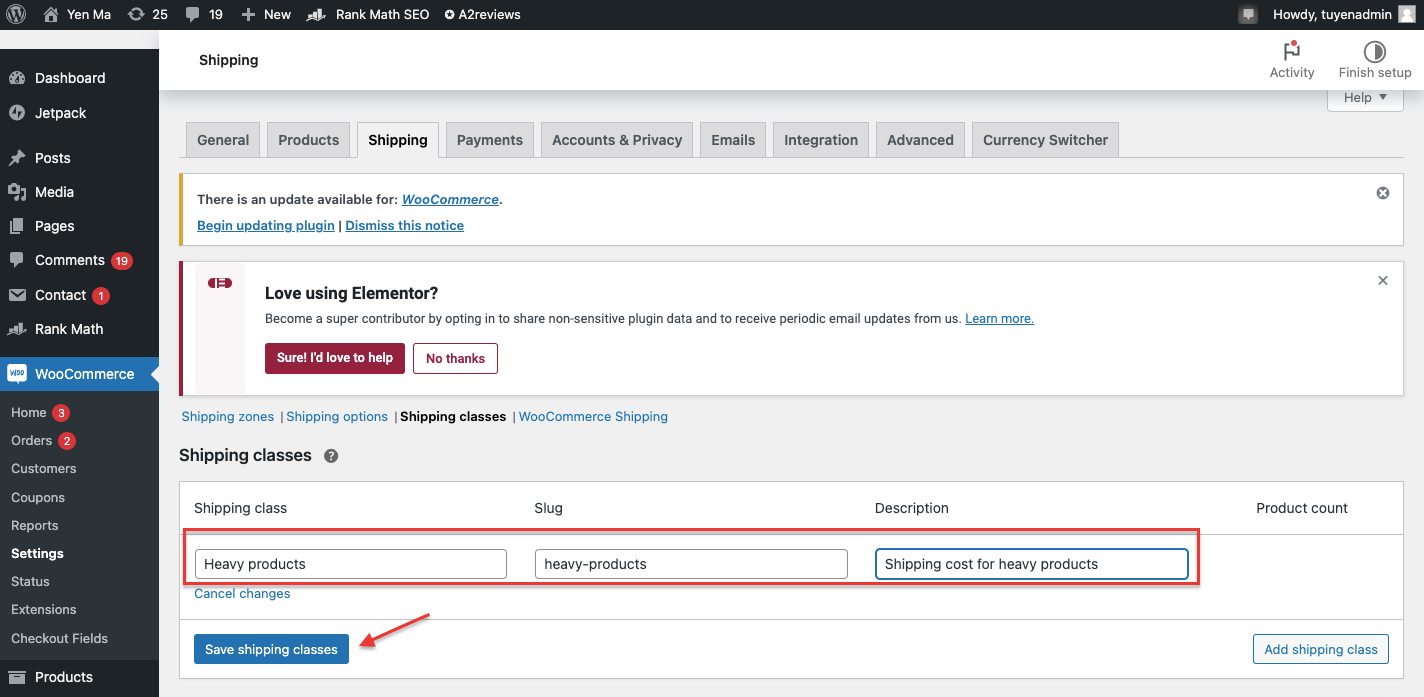The height and width of the screenshot is (697, 1424).
Task: Open the 19 comments bubble in the admin bar
Action: [x=204, y=14]
